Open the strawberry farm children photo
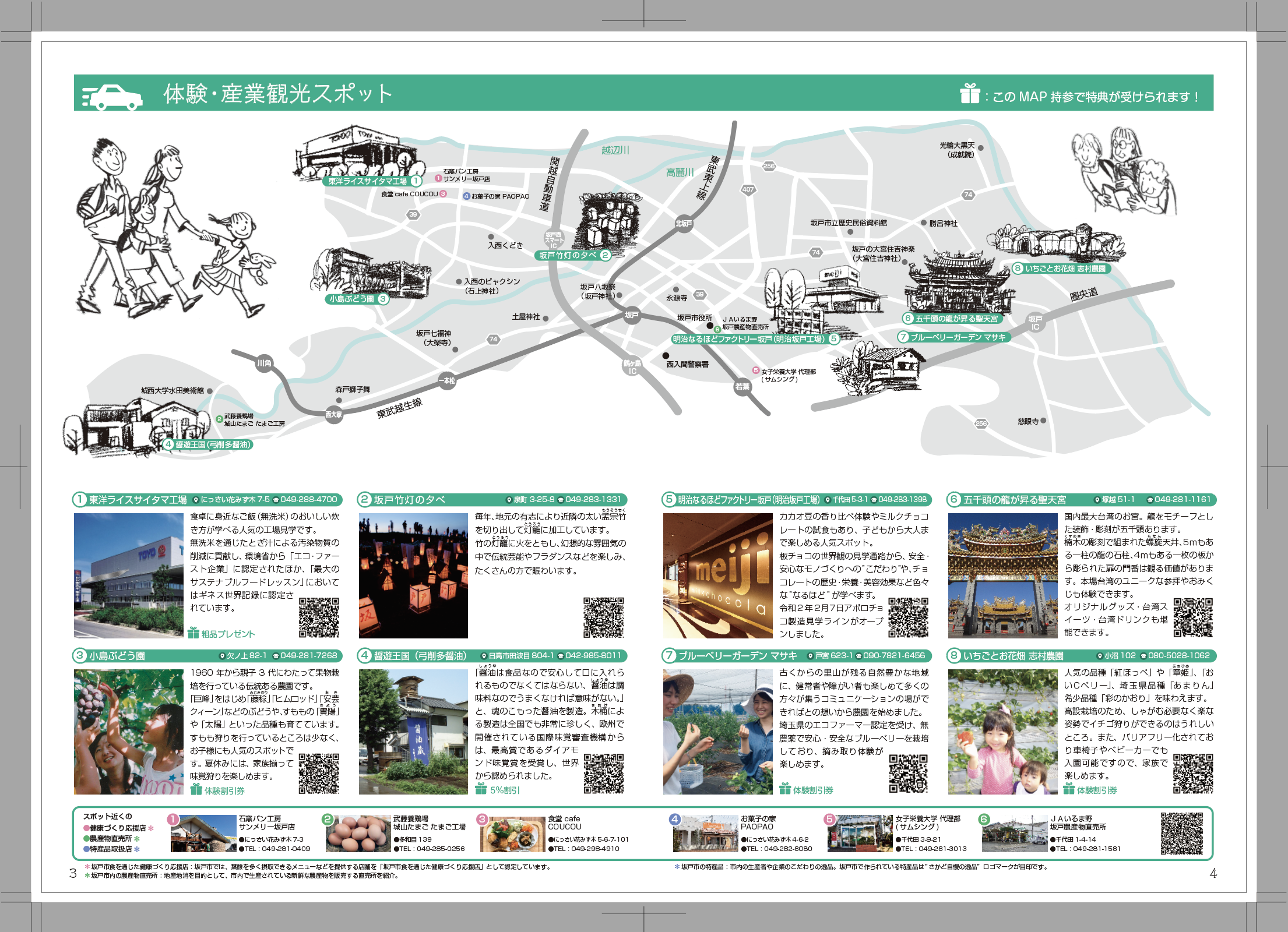The width and height of the screenshot is (1288, 932). tap(1002, 732)
